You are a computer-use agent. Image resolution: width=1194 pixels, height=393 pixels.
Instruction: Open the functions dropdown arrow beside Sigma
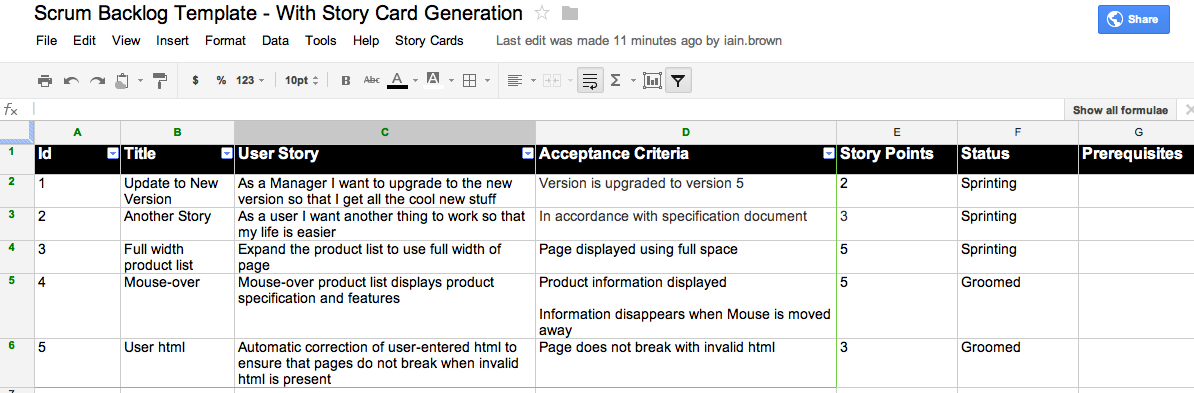coord(633,80)
